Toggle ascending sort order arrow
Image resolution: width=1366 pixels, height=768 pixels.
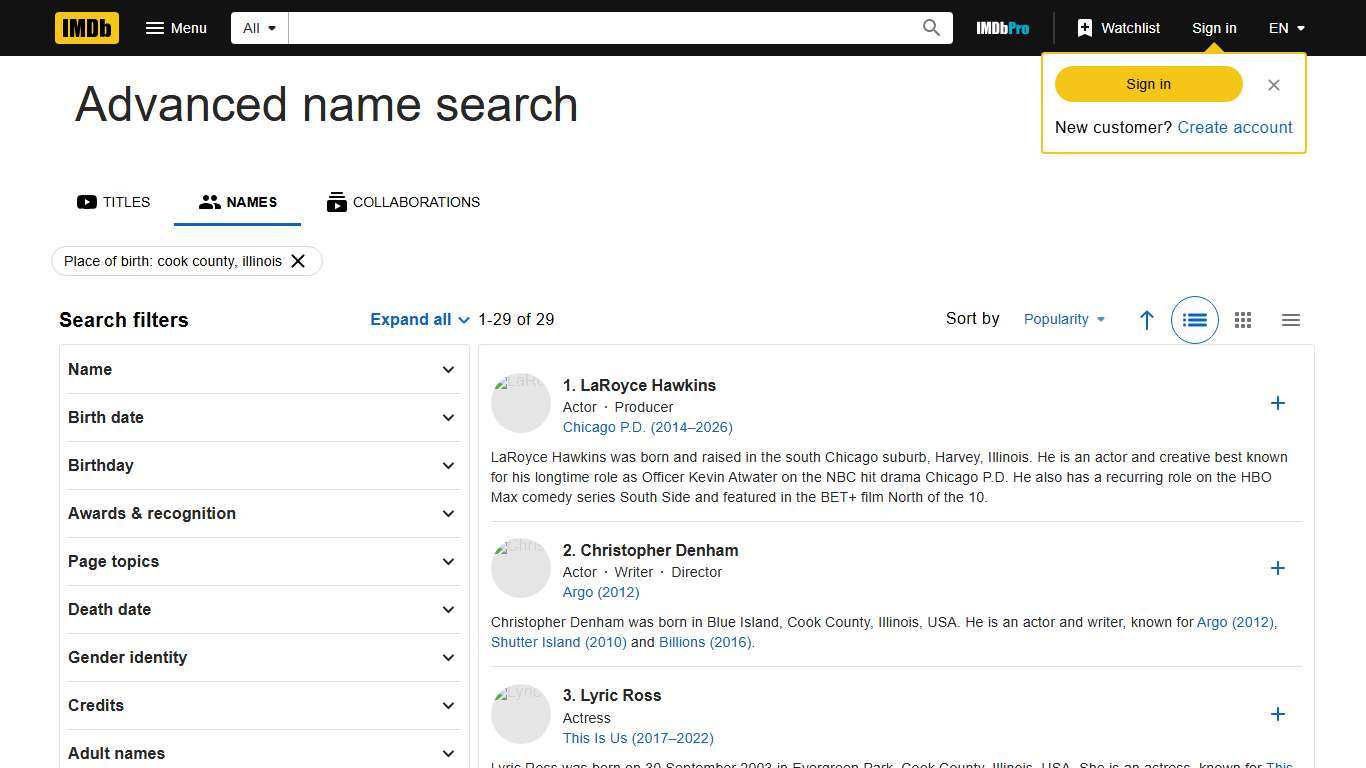(1146, 320)
